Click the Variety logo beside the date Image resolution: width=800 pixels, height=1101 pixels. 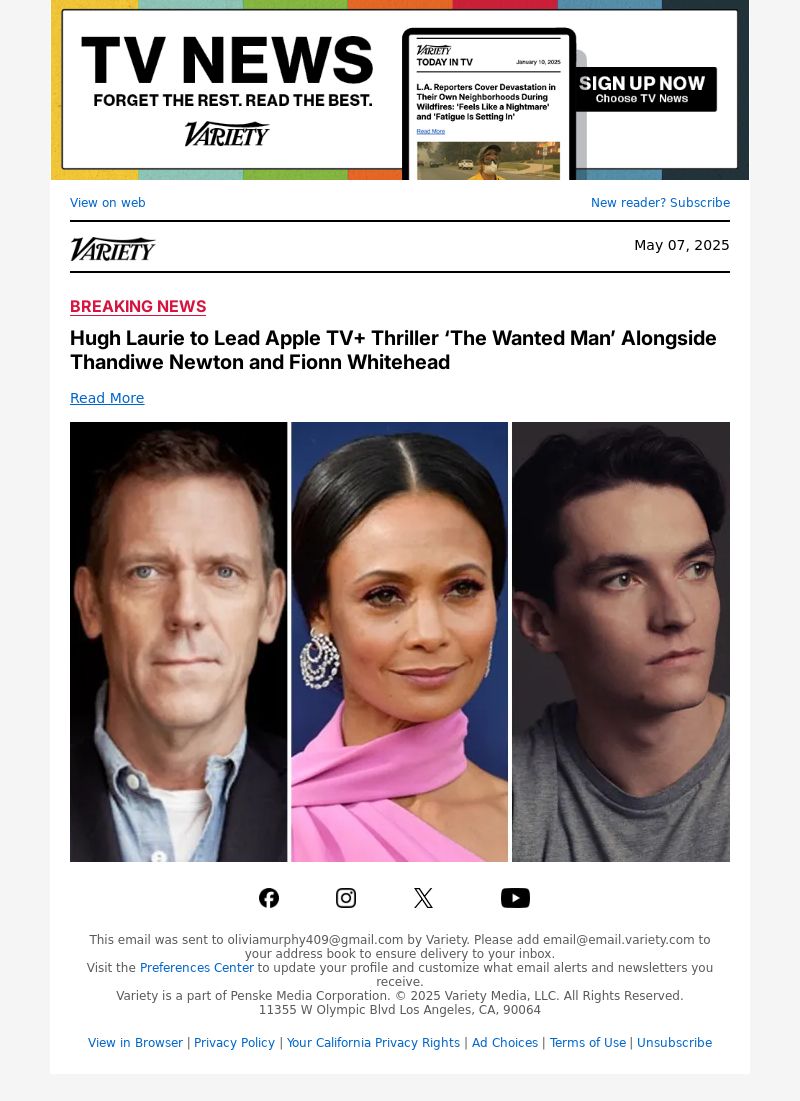pyautogui.click(x=112, y=249)
